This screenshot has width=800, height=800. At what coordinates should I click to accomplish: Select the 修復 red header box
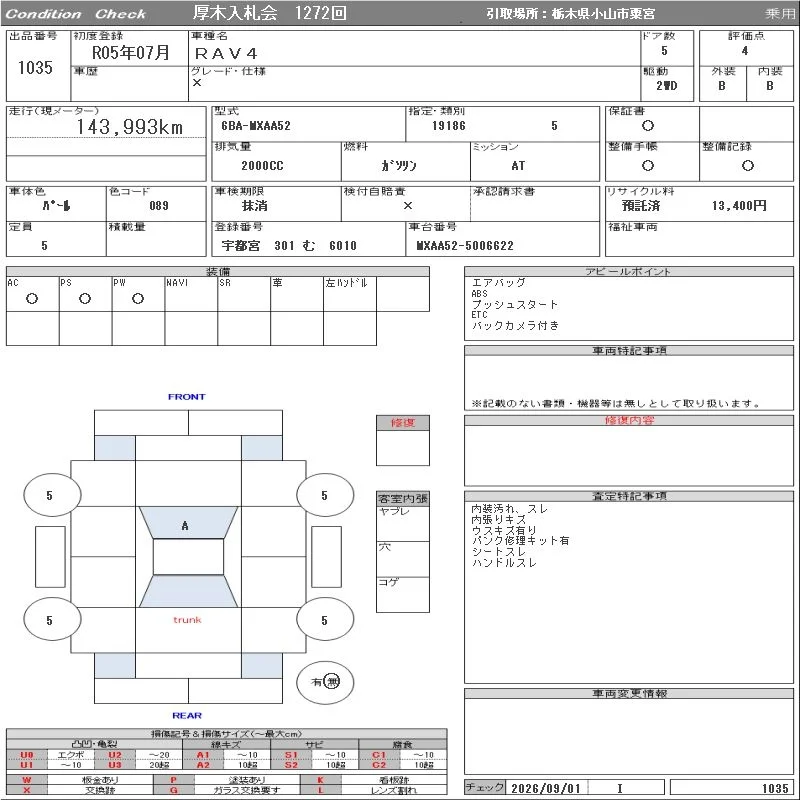pos(403,423)
